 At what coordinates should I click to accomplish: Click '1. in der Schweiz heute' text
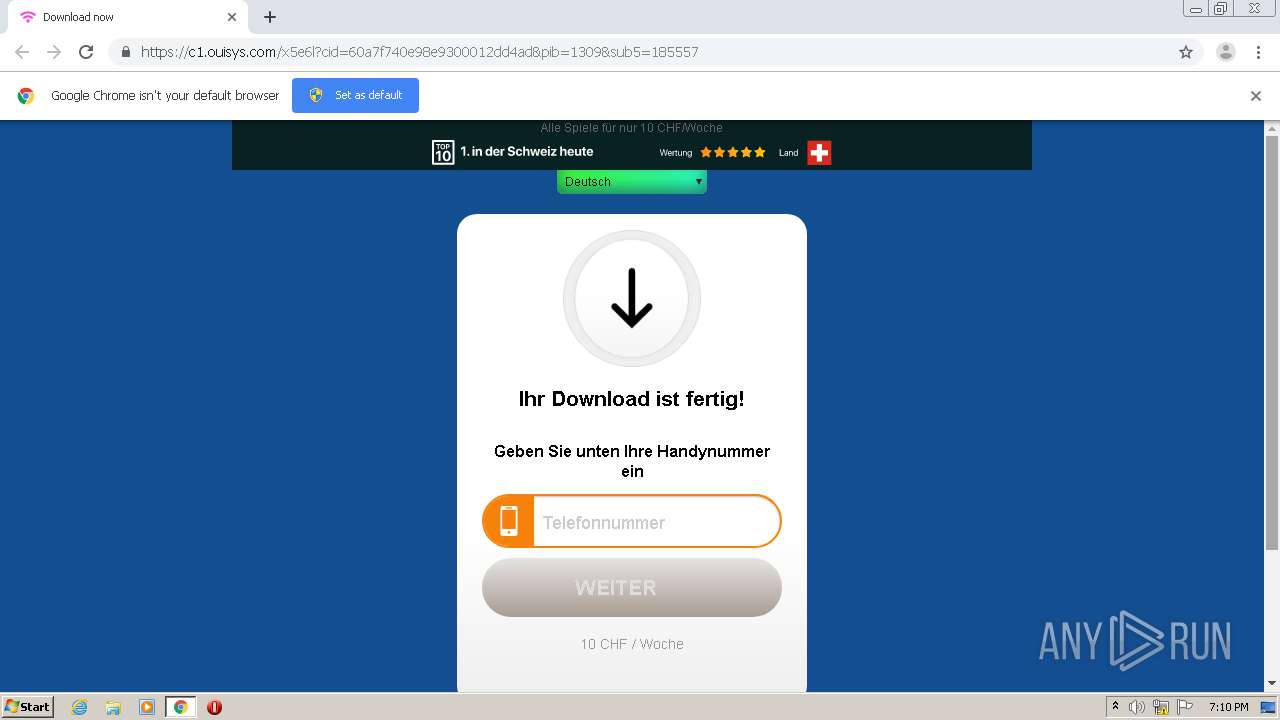pos(527,152)
